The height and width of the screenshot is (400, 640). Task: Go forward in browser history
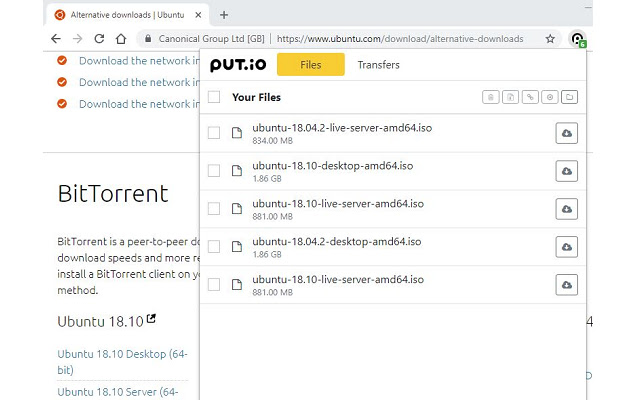click(77, 39)
